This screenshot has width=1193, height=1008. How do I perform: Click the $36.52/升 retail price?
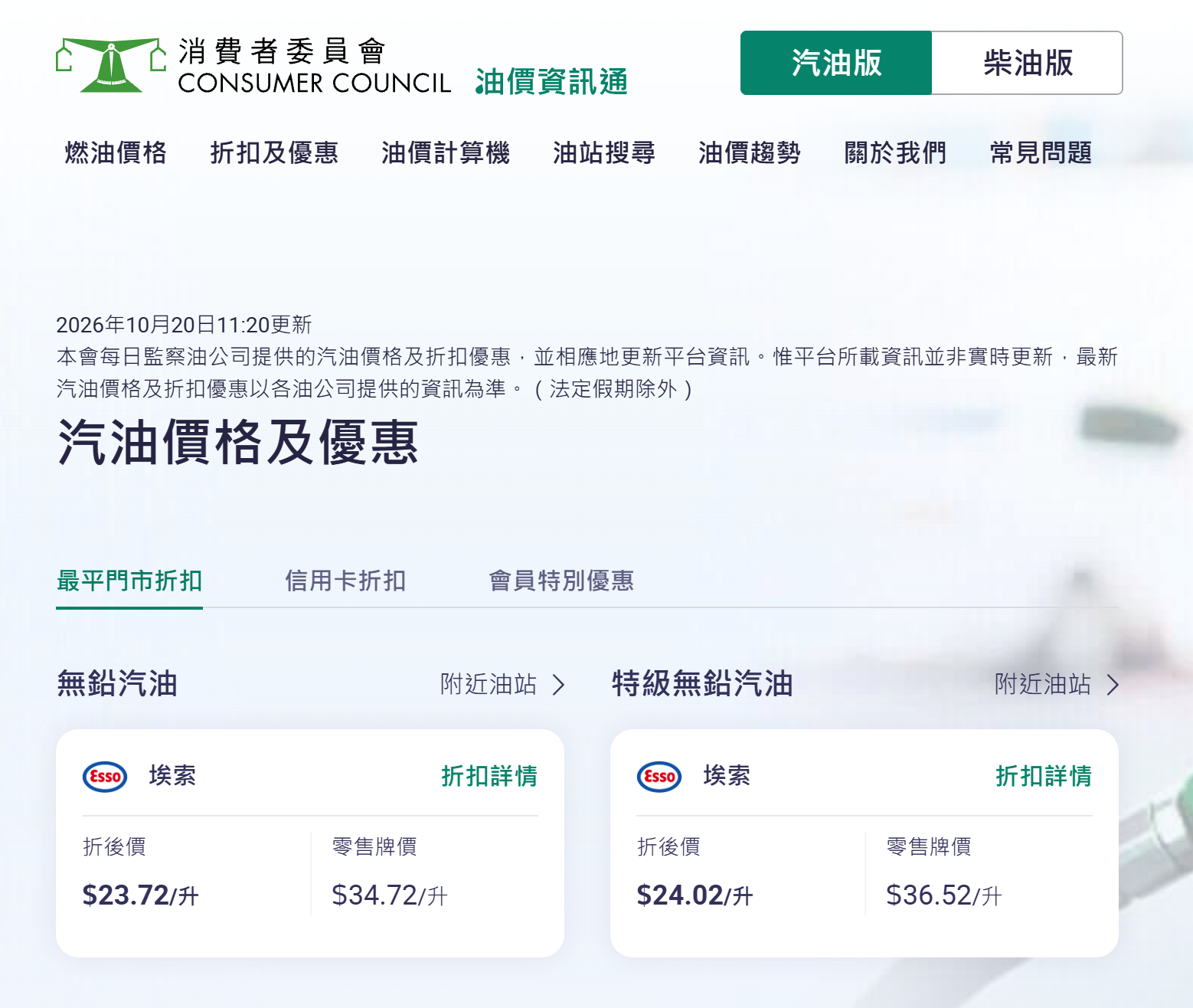(944, 895)
